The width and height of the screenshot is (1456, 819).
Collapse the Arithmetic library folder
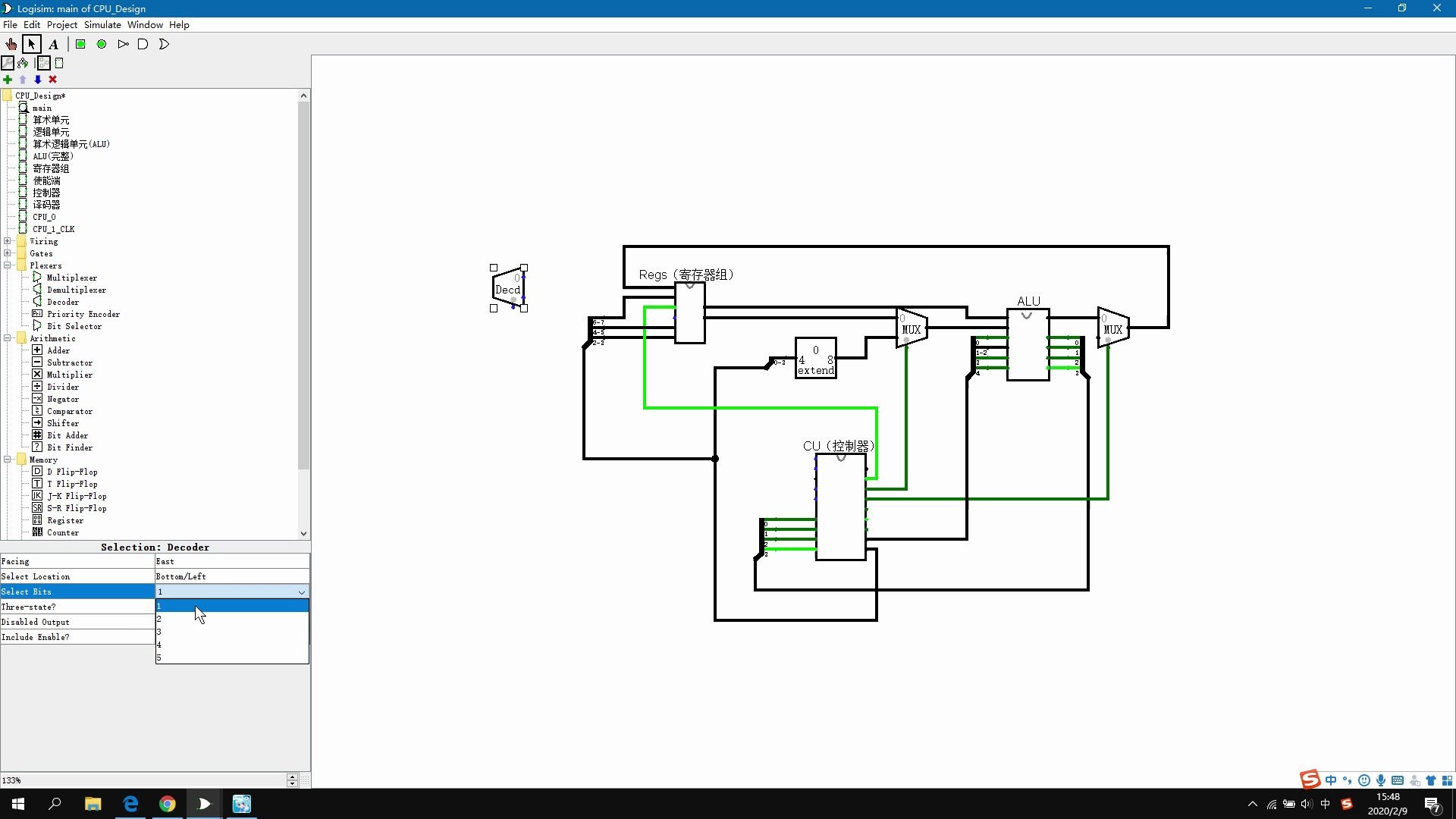(x=8, y=338)
